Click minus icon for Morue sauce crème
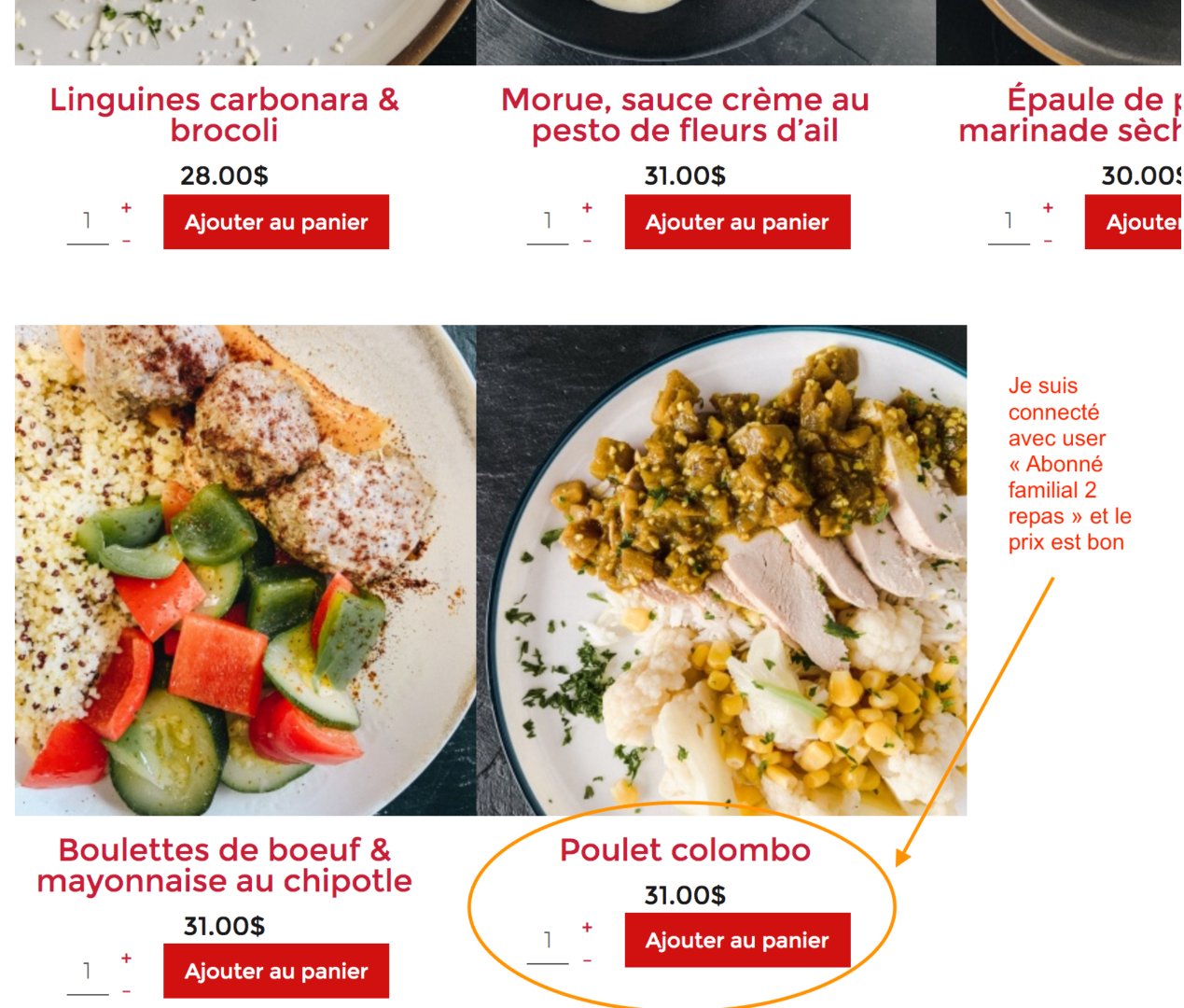This screenshot has height=1008, width=1184. 587,241
